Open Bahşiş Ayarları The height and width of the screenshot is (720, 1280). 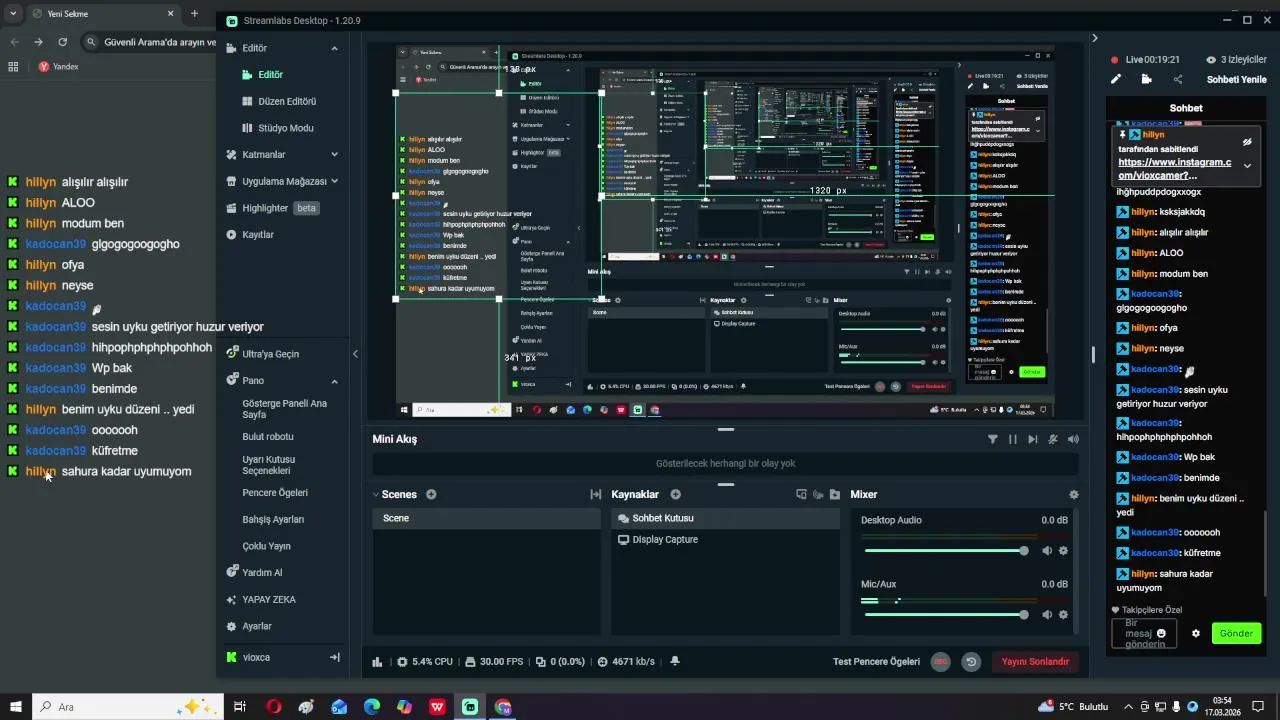tap(273, 520)
